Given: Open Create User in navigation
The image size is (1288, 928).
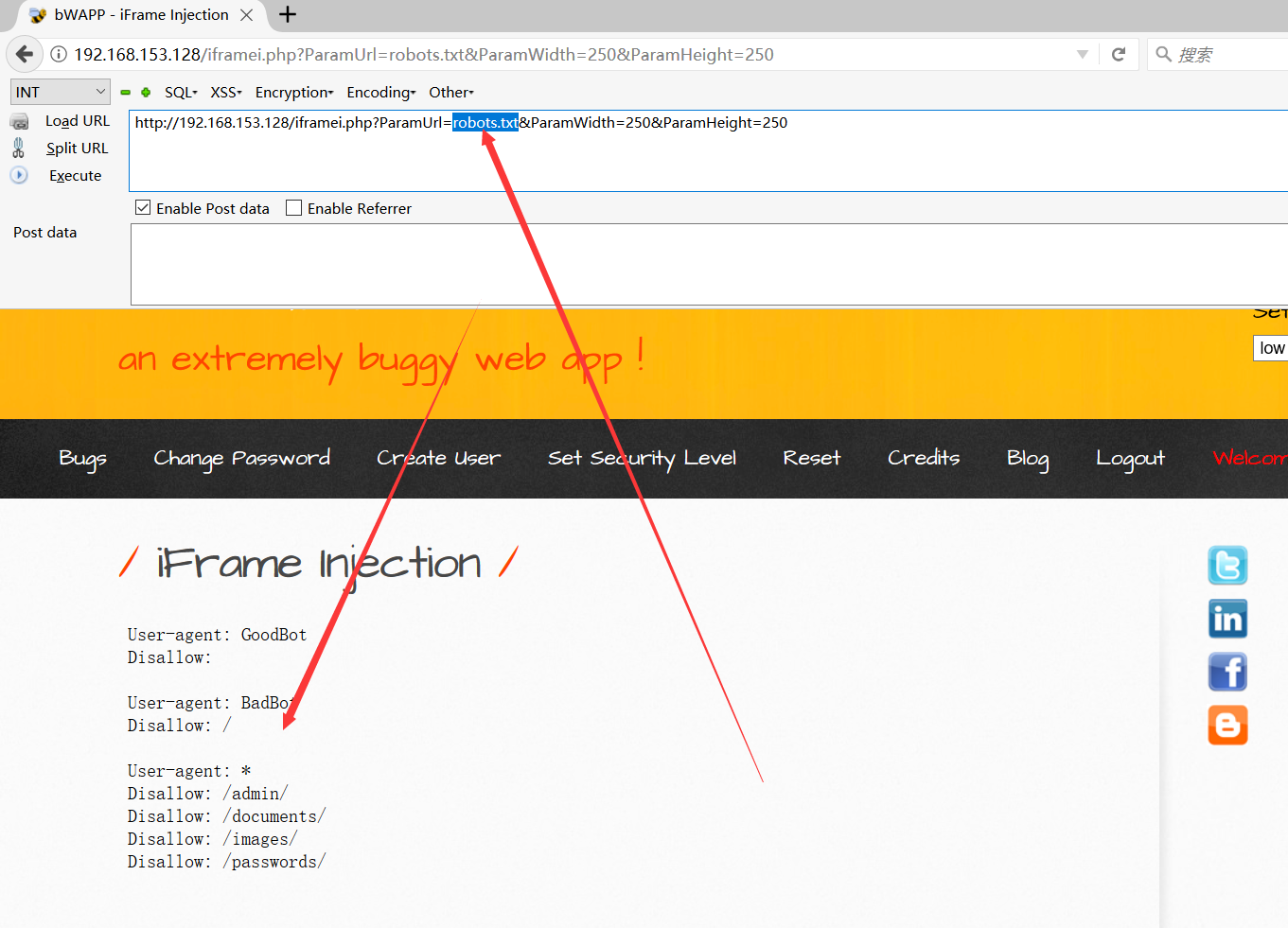Looking at the screenshot, I should [x=438, y=459].
